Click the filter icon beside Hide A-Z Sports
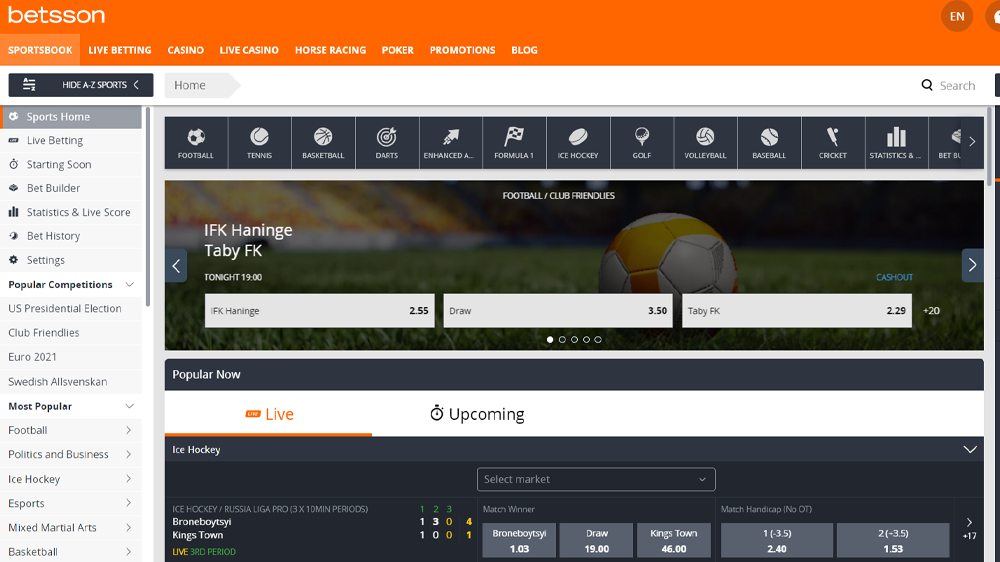 [x=29, y=84]
